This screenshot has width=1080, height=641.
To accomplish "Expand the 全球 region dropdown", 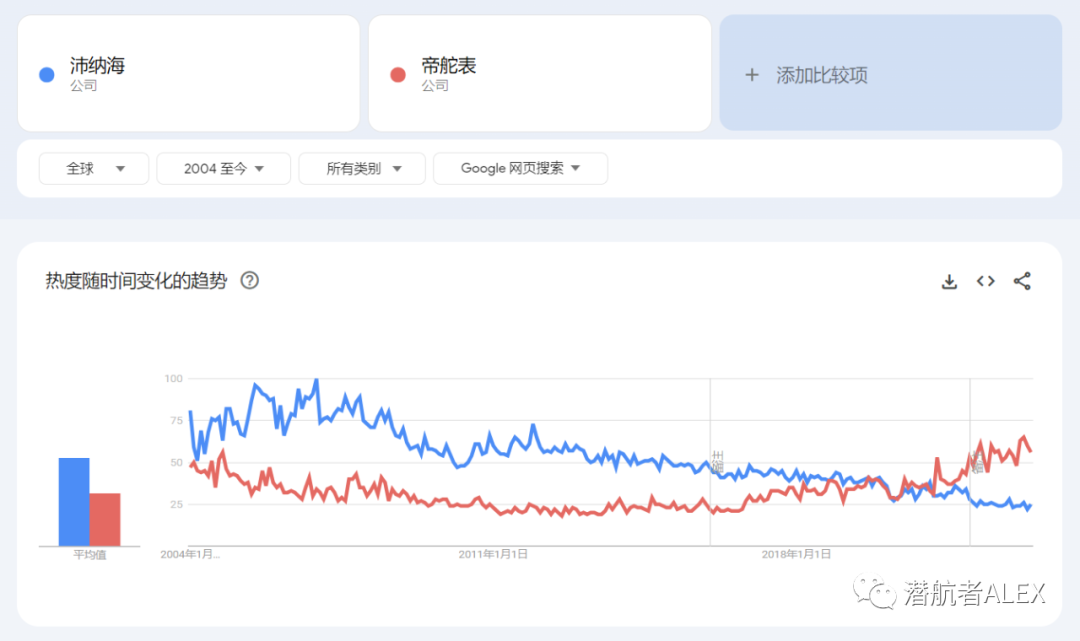I will tap(94, 169).
